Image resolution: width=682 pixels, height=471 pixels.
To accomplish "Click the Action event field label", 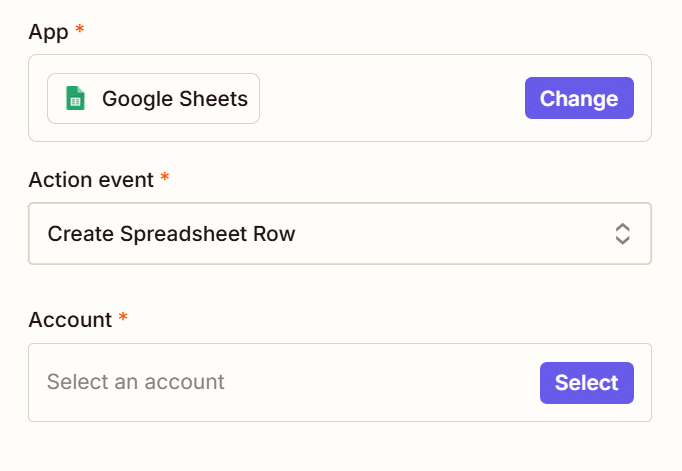I will [91, 180].
